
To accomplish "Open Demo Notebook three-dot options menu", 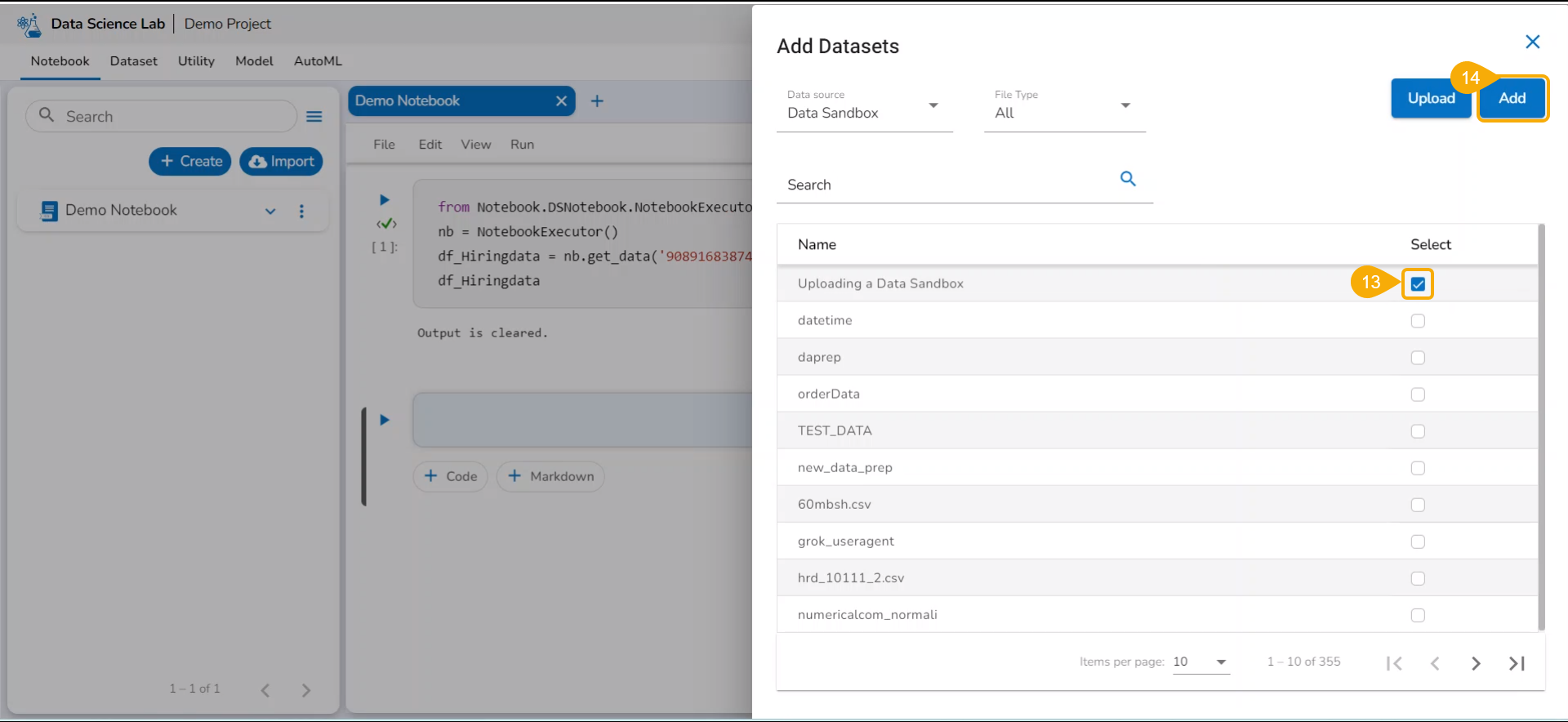I will coord(301,212).
